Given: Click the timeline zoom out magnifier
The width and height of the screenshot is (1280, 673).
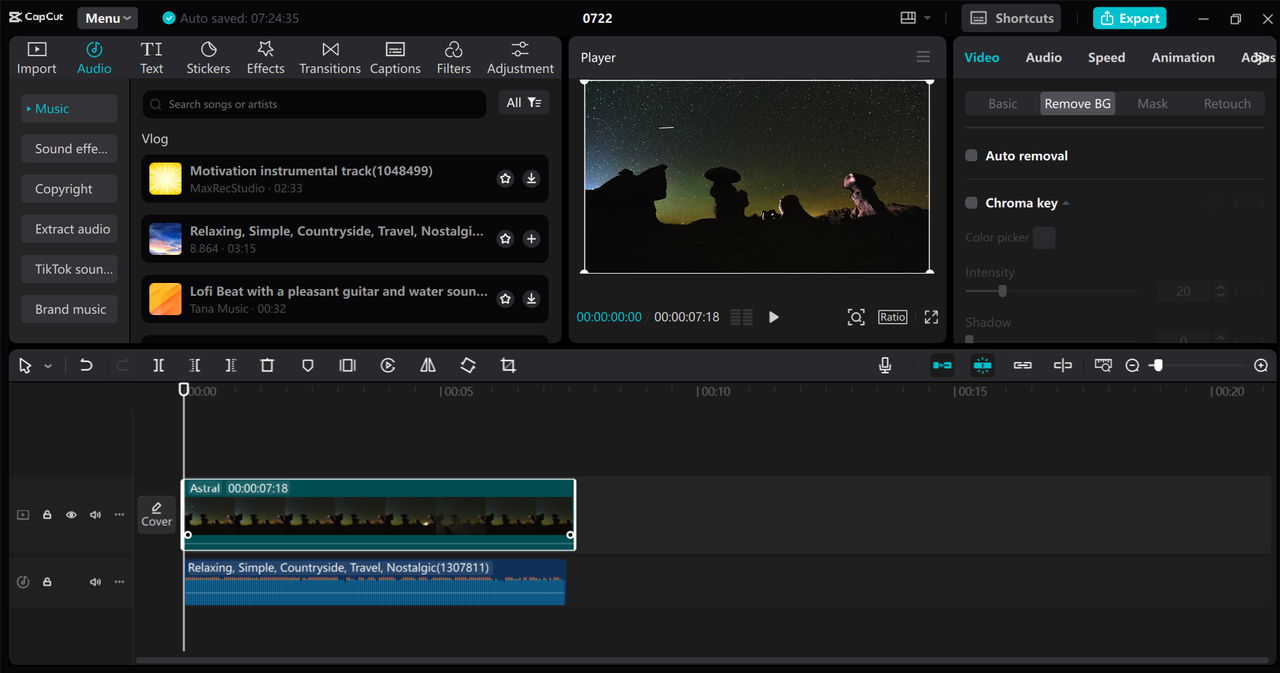Looking at the screenshot, I should pyautogui.click(x=1132, y=366).
